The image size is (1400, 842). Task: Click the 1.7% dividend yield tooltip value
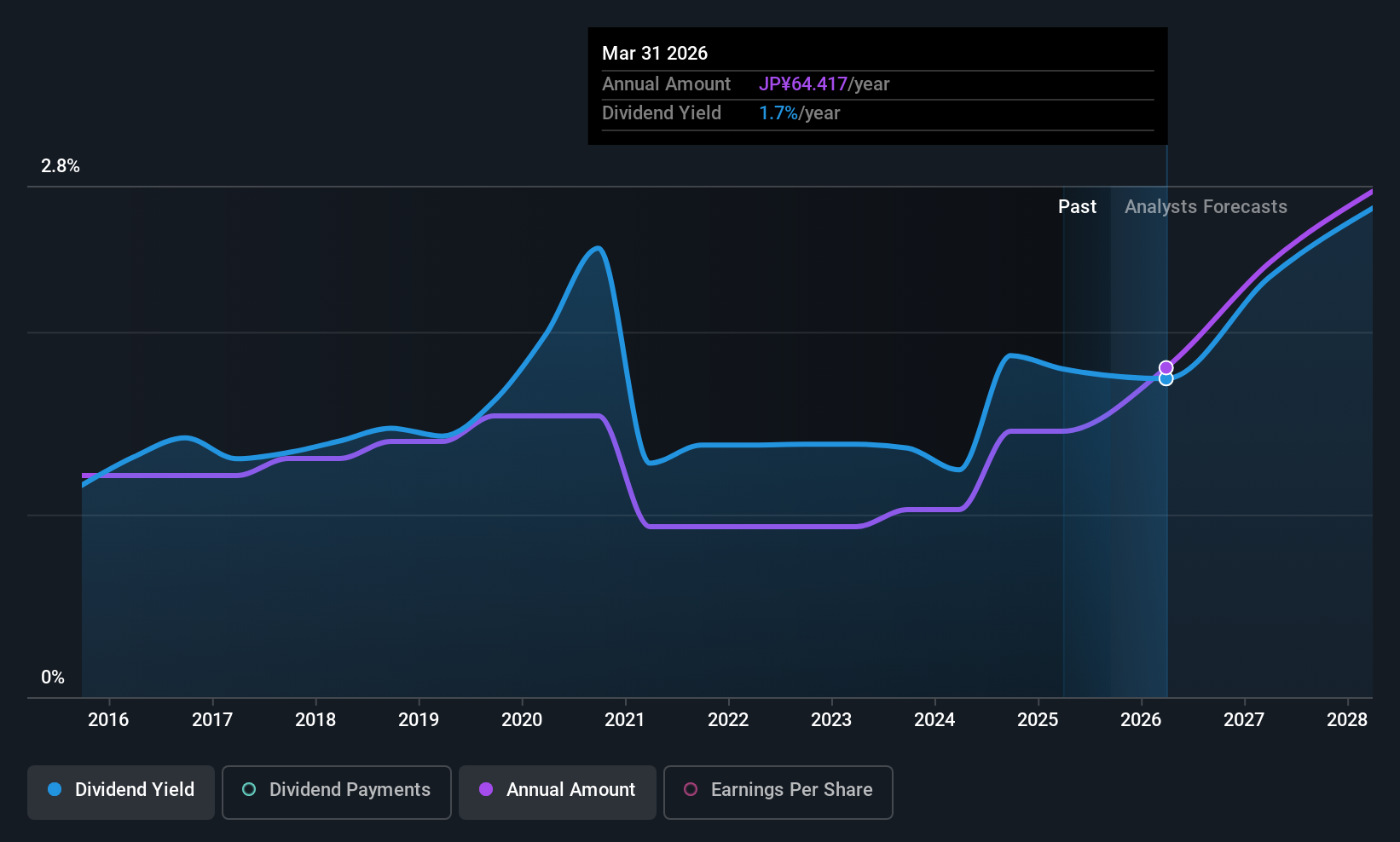pyautogui.click(x=778, y=113)
